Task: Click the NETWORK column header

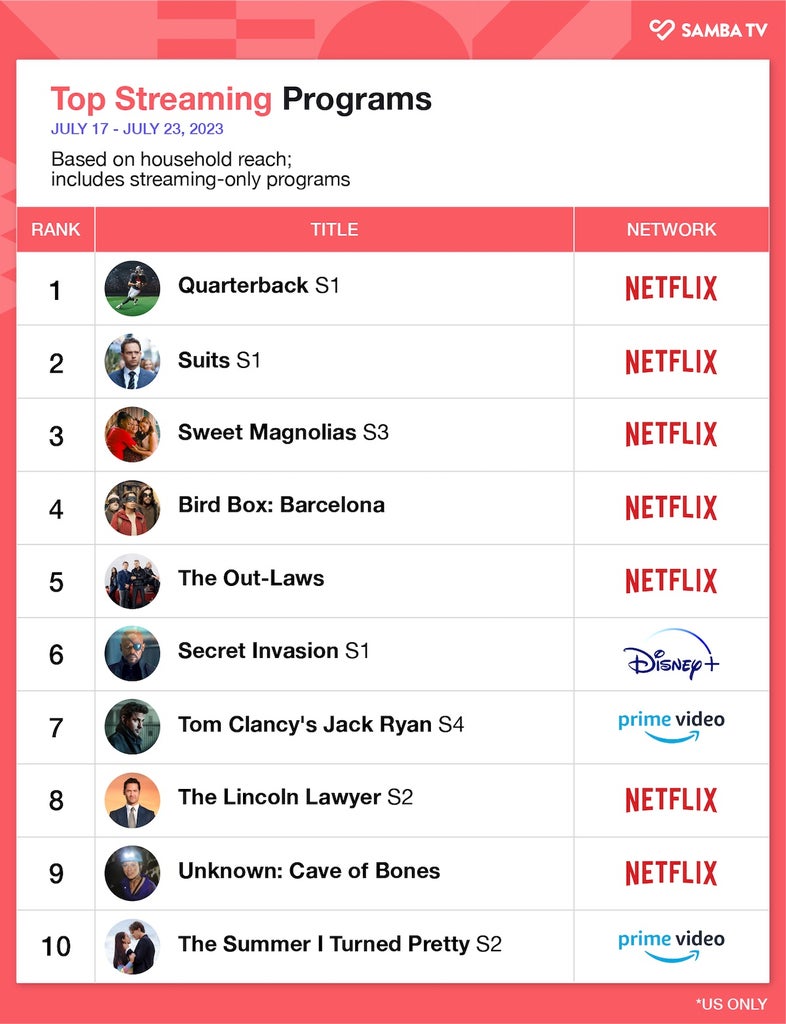Action: (x=671, y=229)
